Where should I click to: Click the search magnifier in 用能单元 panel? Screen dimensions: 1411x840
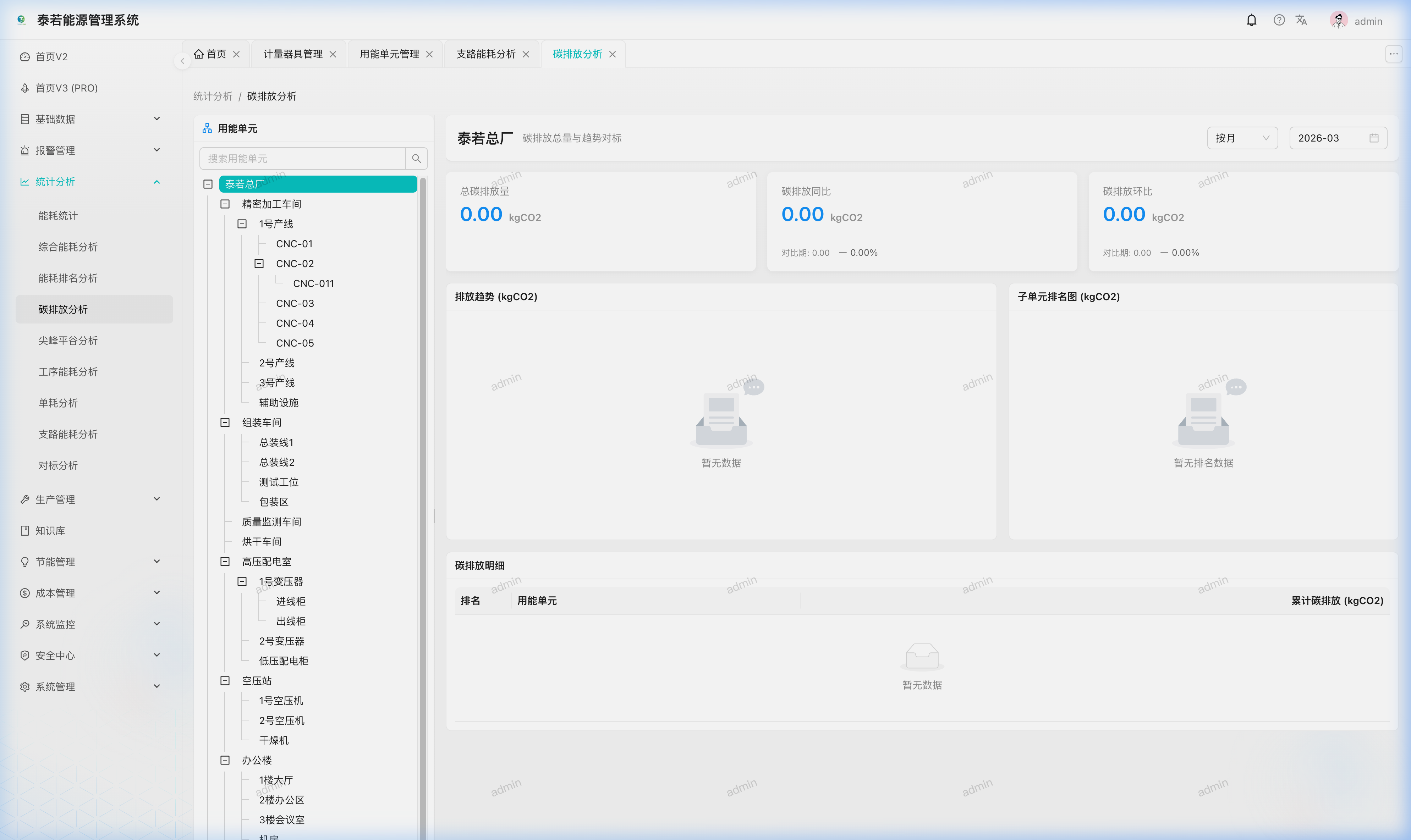(416, 159)
